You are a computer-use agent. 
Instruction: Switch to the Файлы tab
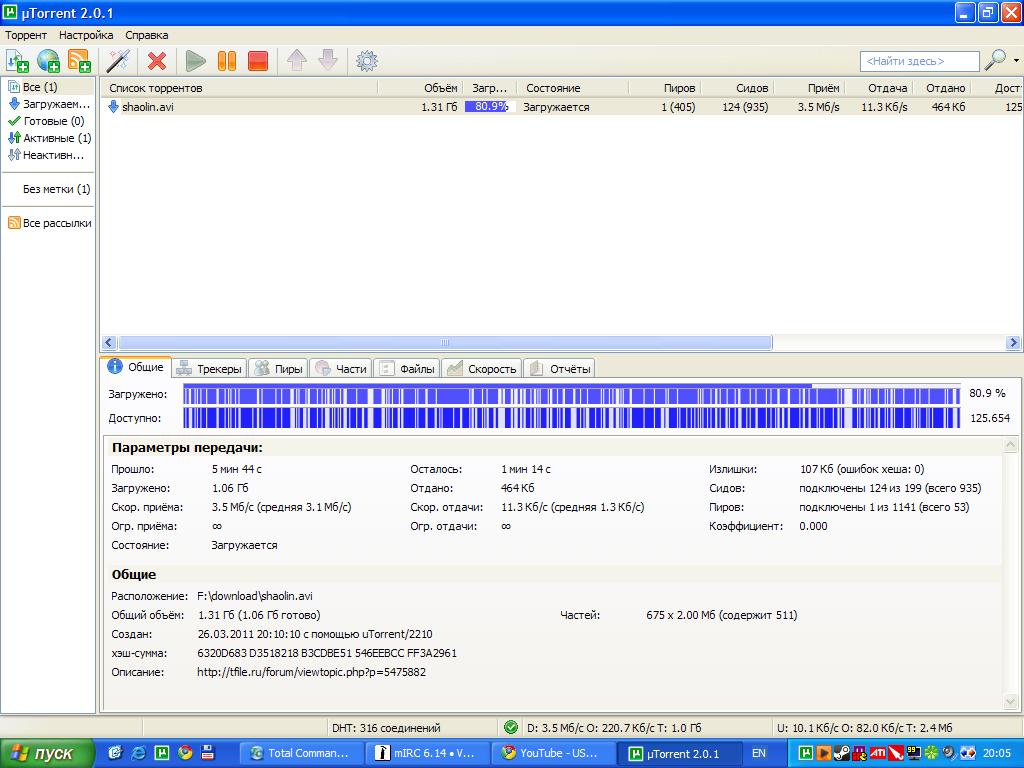coord(407,369)
